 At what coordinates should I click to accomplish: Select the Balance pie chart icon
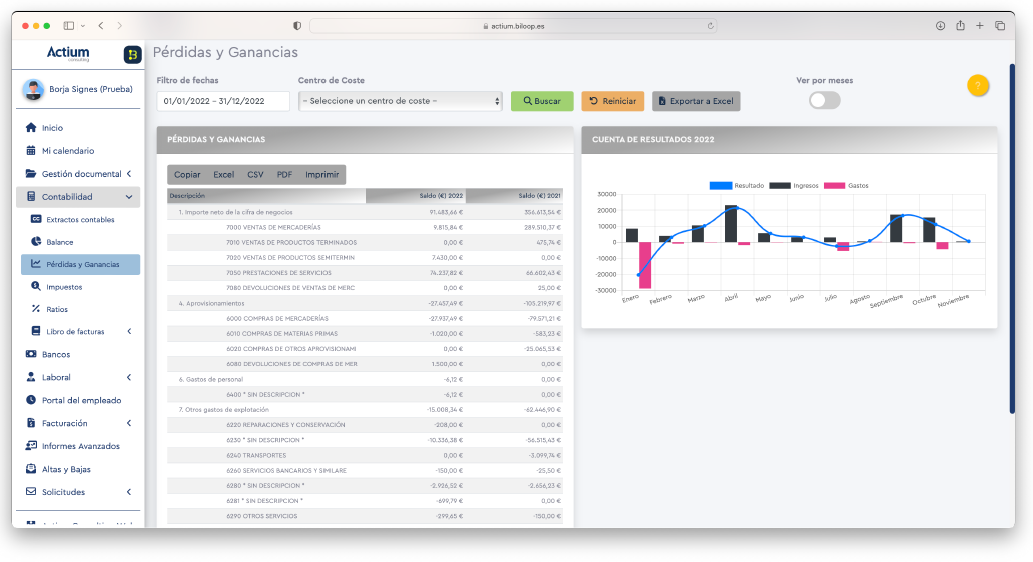(36, 242)
